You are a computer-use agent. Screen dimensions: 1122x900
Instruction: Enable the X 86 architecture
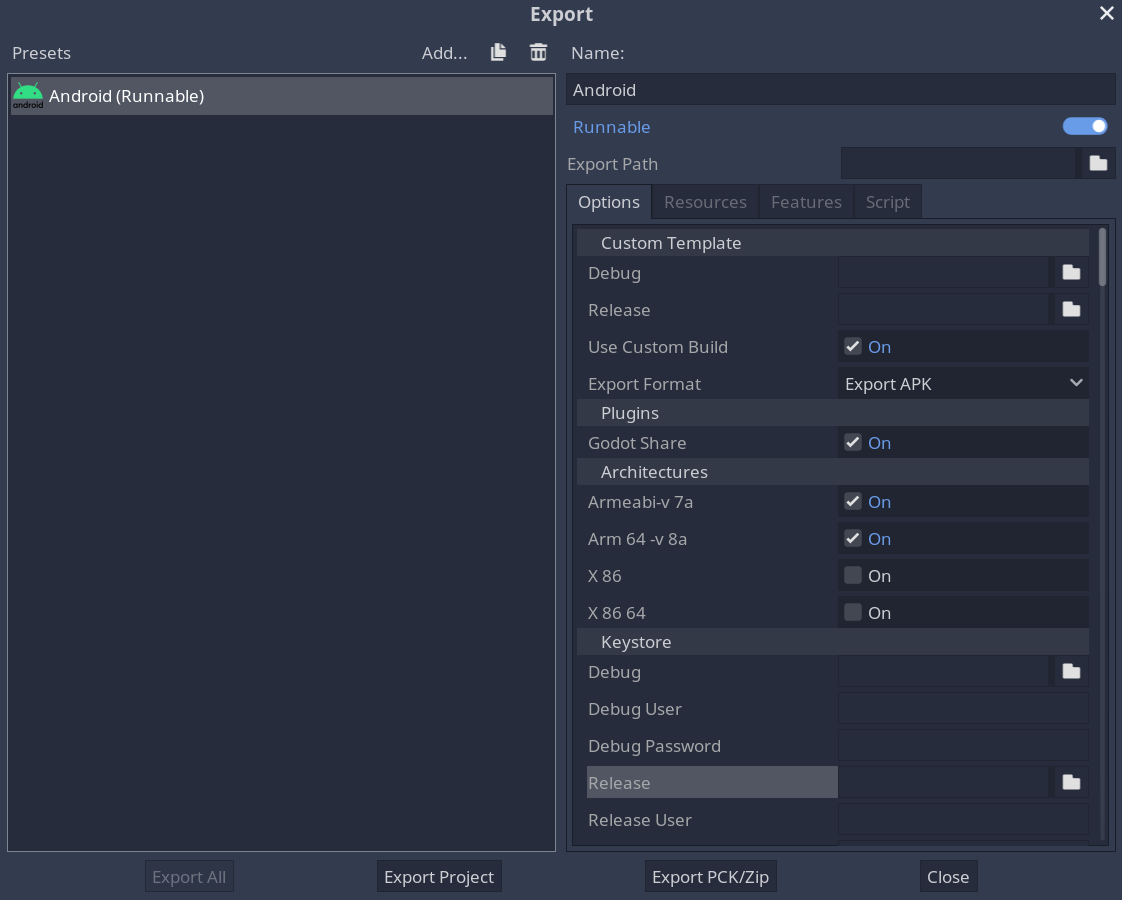point(852,574)
